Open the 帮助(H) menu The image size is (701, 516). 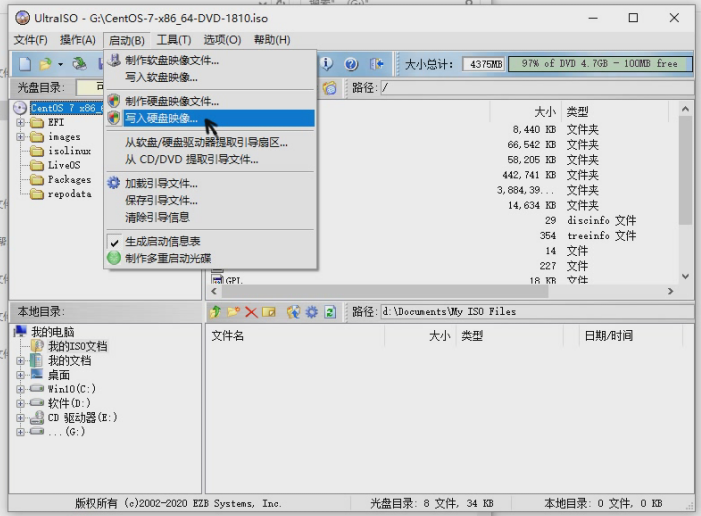(x=272, y=40)
